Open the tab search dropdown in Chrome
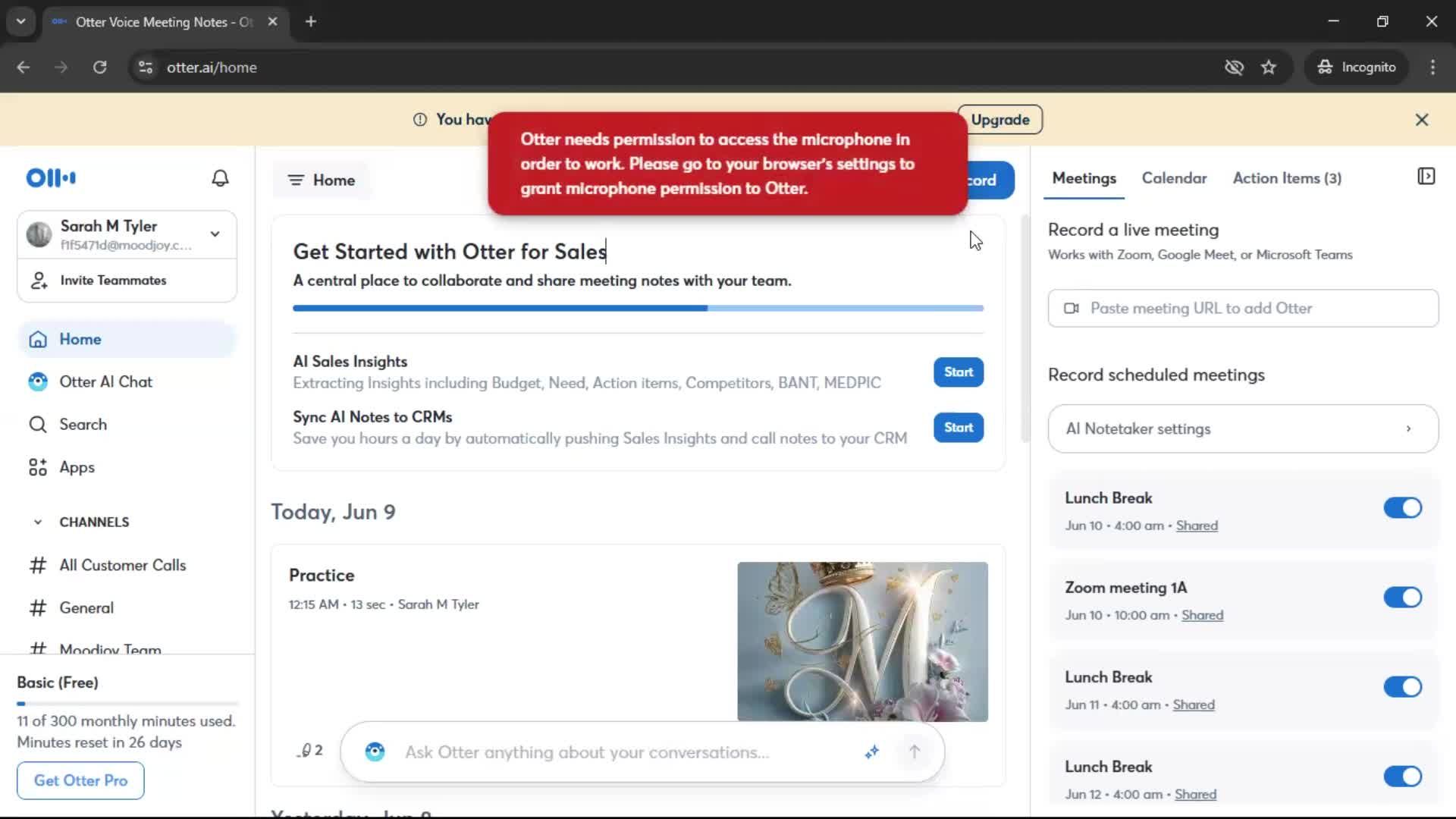 tap(21, 22)
